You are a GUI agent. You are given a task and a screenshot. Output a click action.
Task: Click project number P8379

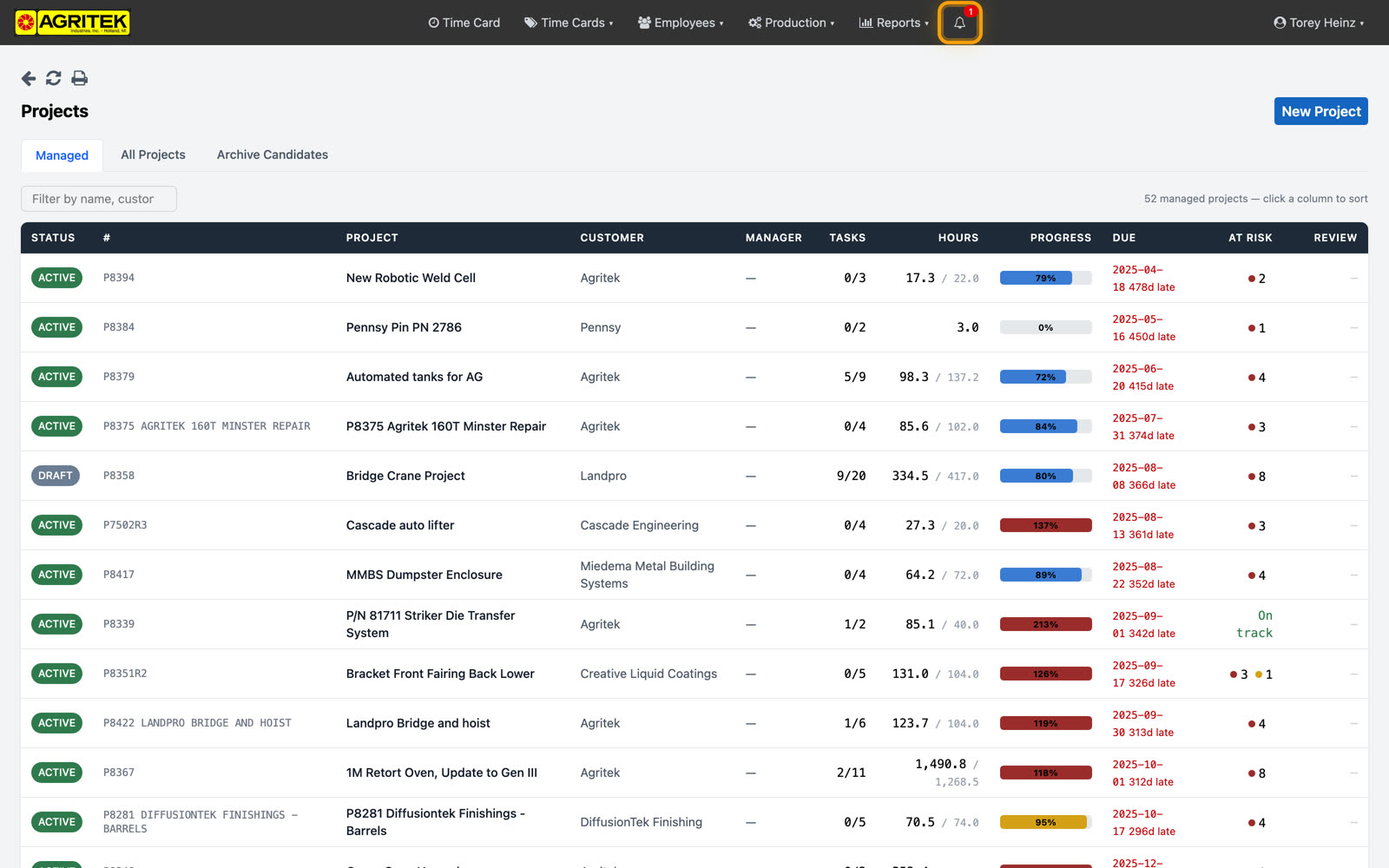(119, 377)
